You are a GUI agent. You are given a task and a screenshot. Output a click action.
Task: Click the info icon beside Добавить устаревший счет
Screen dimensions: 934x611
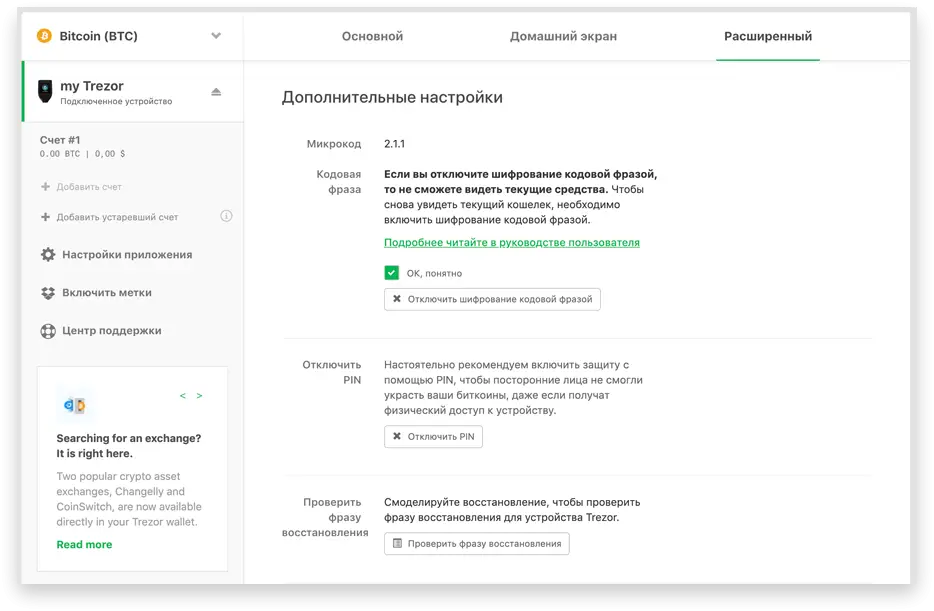coord(226,216)
